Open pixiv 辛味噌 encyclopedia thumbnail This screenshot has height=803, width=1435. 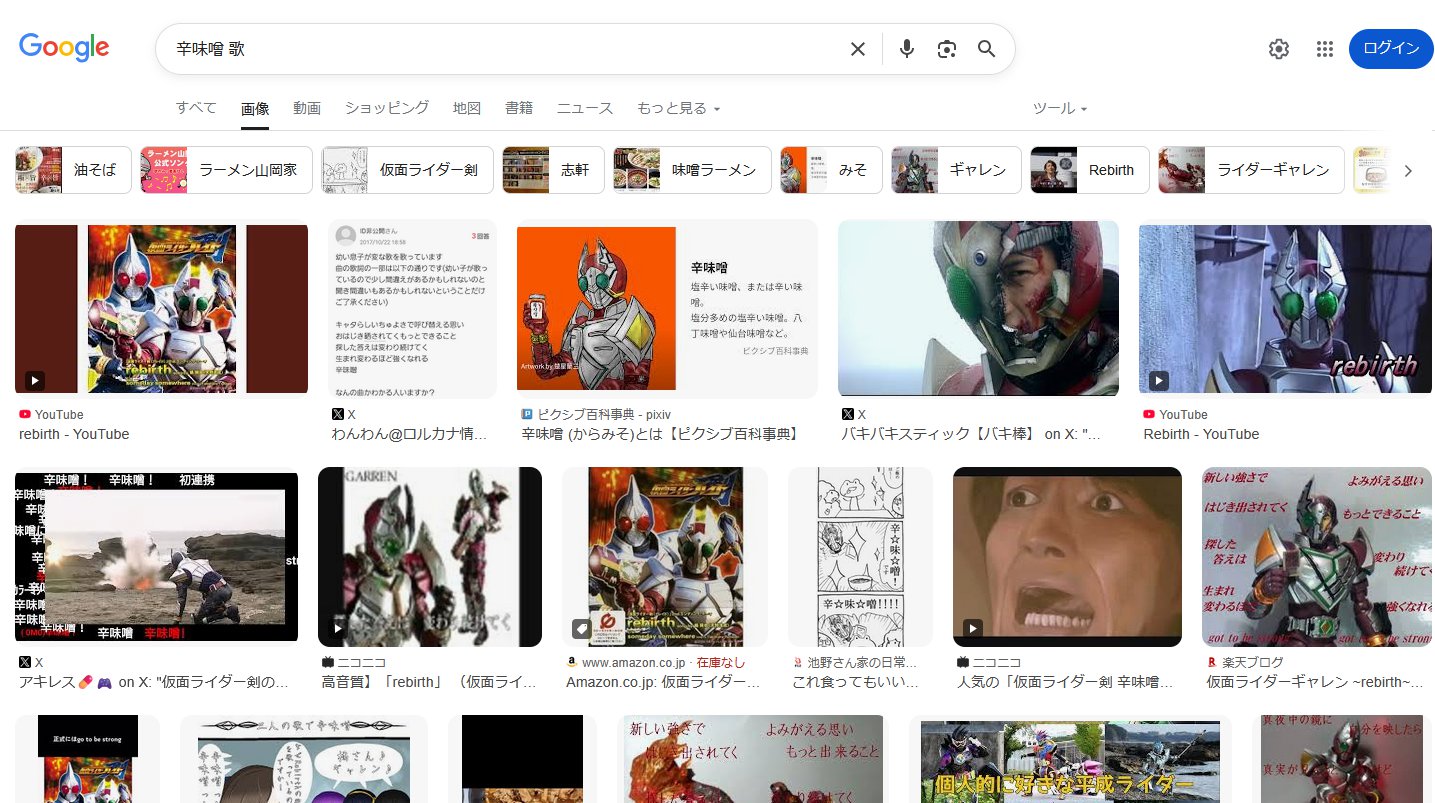coord(667,309)
